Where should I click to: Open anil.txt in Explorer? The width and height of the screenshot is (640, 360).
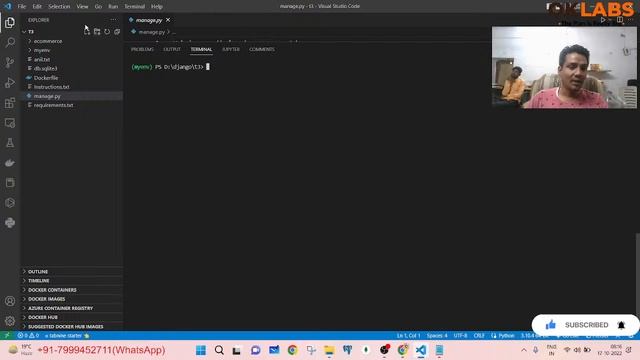click(x=42, y=59)
